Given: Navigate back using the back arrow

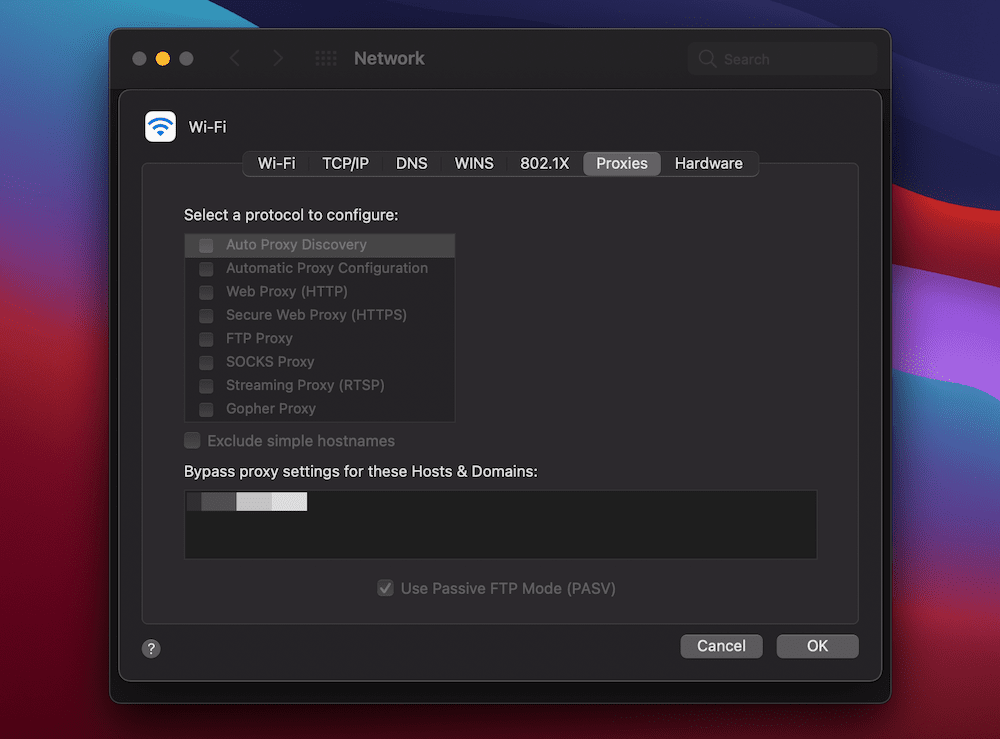Looking at the screenshot, I should 236,58.
